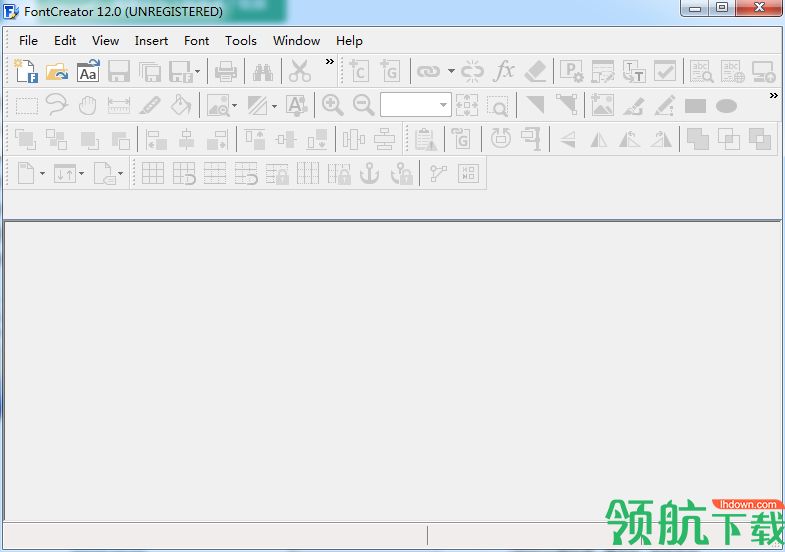
Task: Open the image-search dropdown arrow
Action: (x=234, y=106)
